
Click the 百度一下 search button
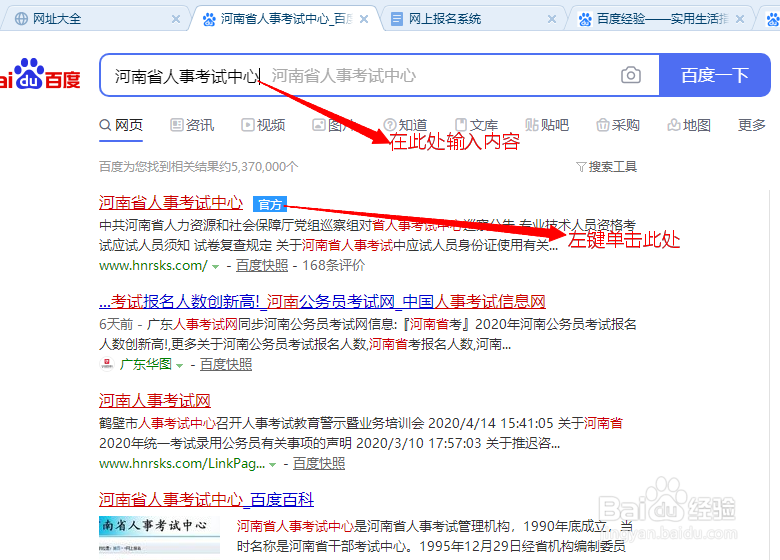715,75
